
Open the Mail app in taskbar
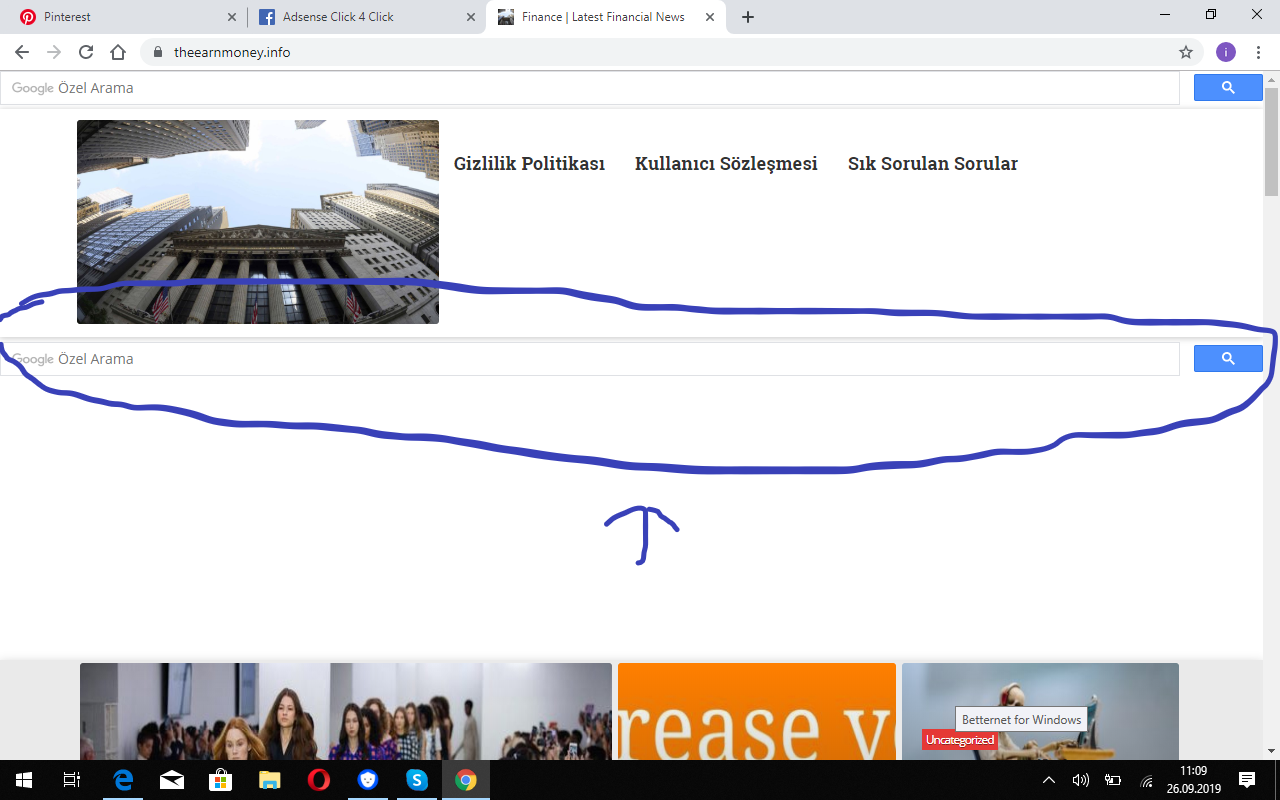(172, 780)
